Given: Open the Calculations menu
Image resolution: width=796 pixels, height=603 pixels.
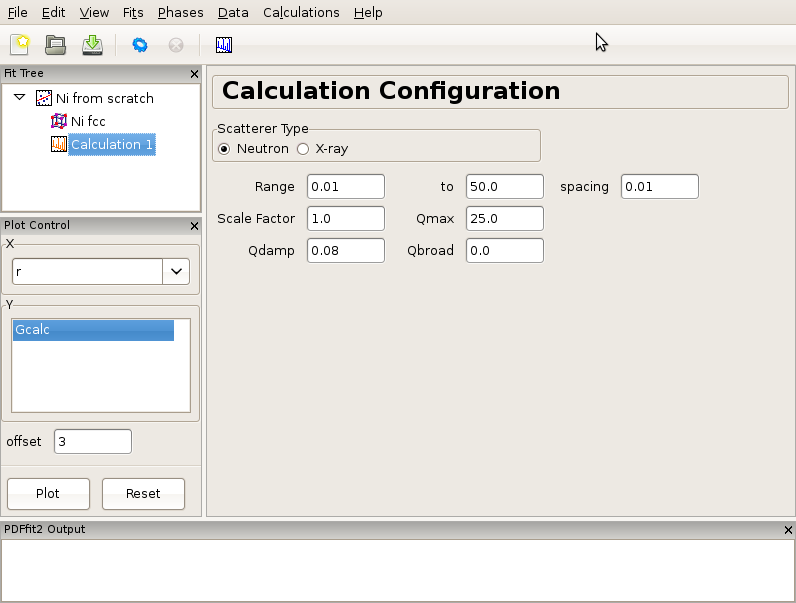Looking at the screenshot, I should [301, 13].
